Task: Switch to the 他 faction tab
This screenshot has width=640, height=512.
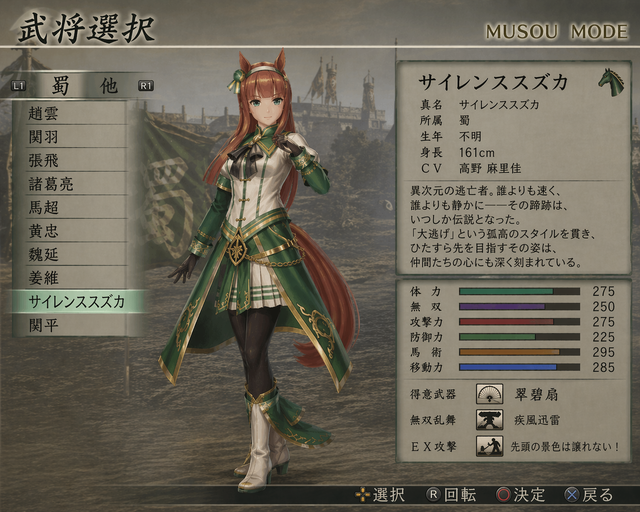Action: click(109, 86)
